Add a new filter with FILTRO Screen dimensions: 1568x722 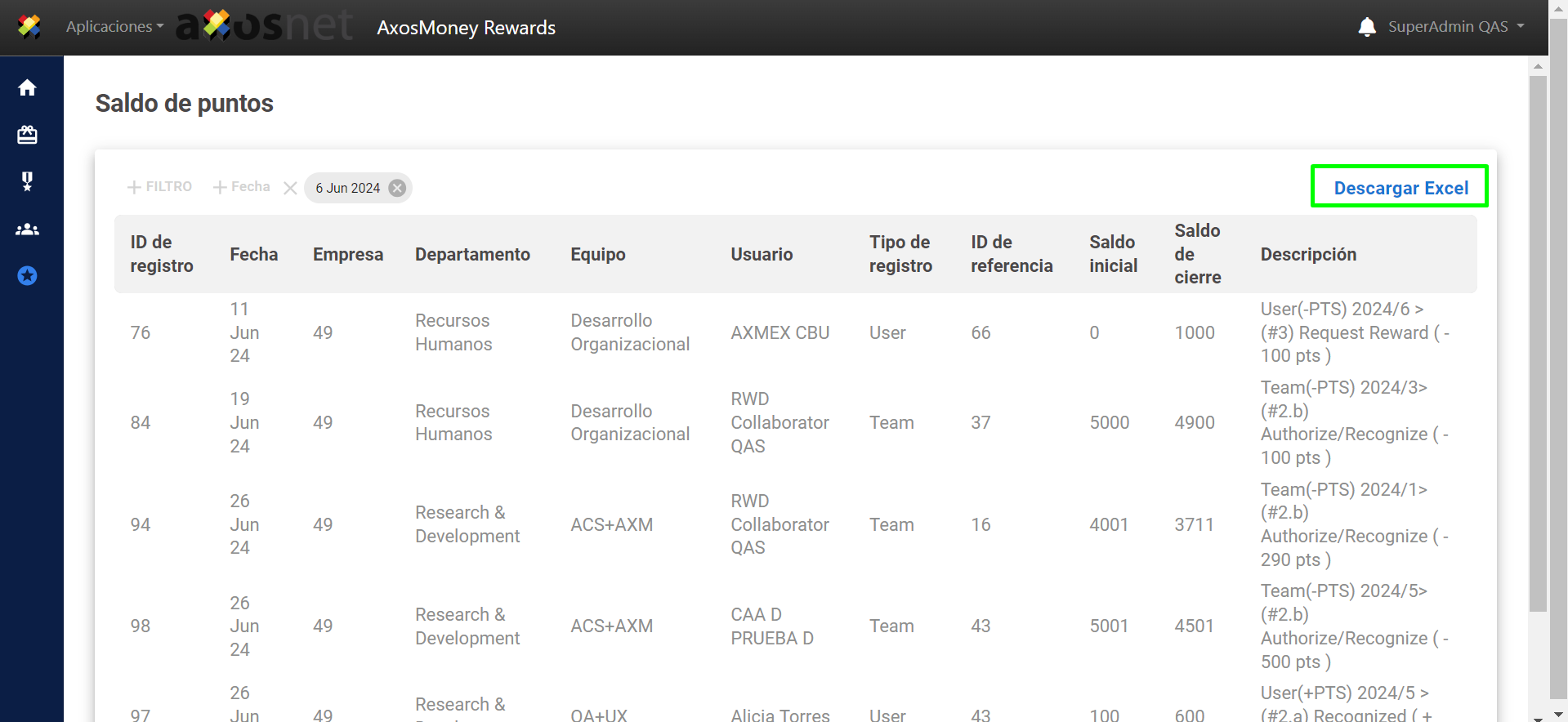(160, 187)
